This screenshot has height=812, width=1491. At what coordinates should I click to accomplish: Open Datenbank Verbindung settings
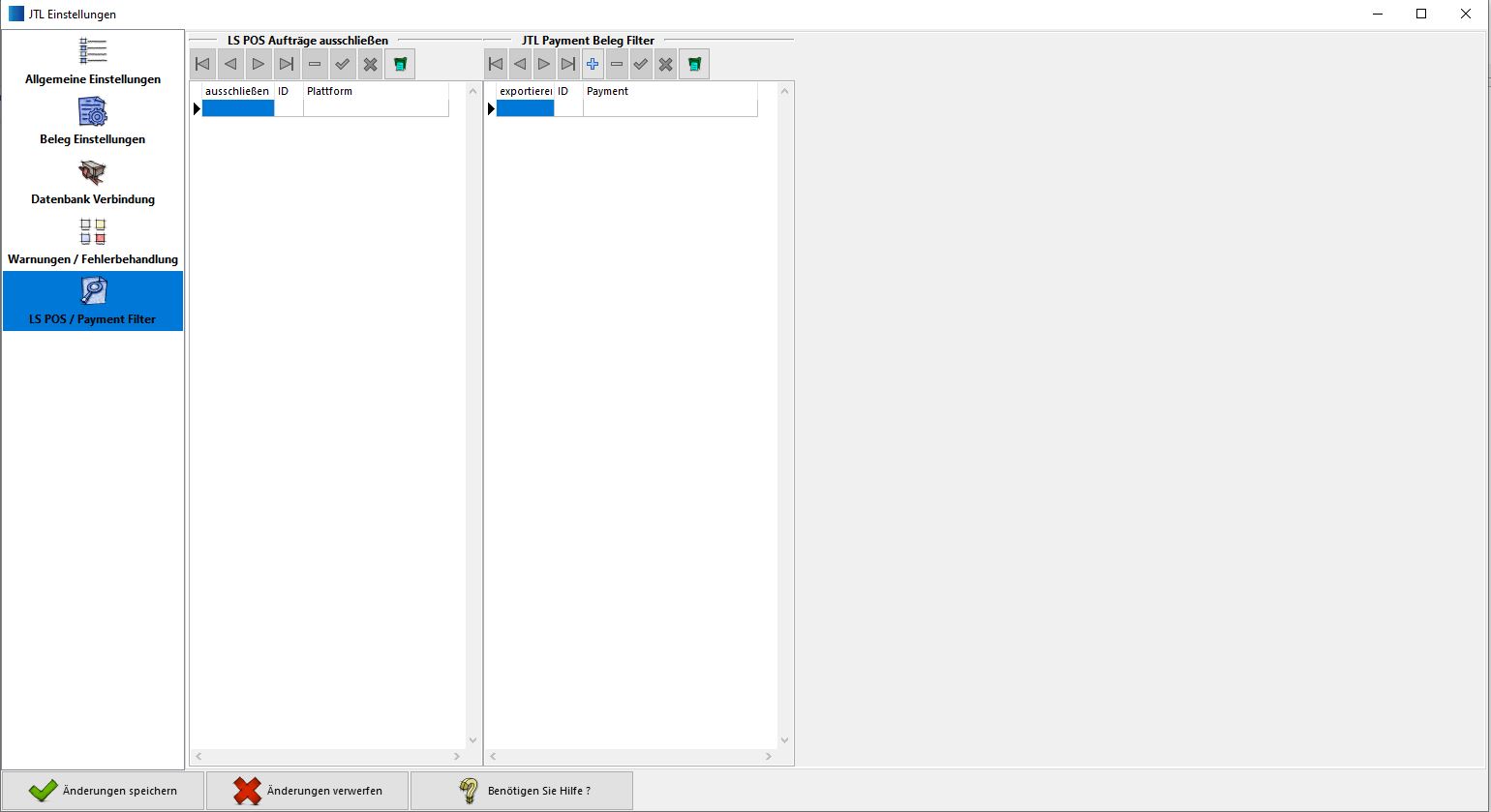pos(93,182)
